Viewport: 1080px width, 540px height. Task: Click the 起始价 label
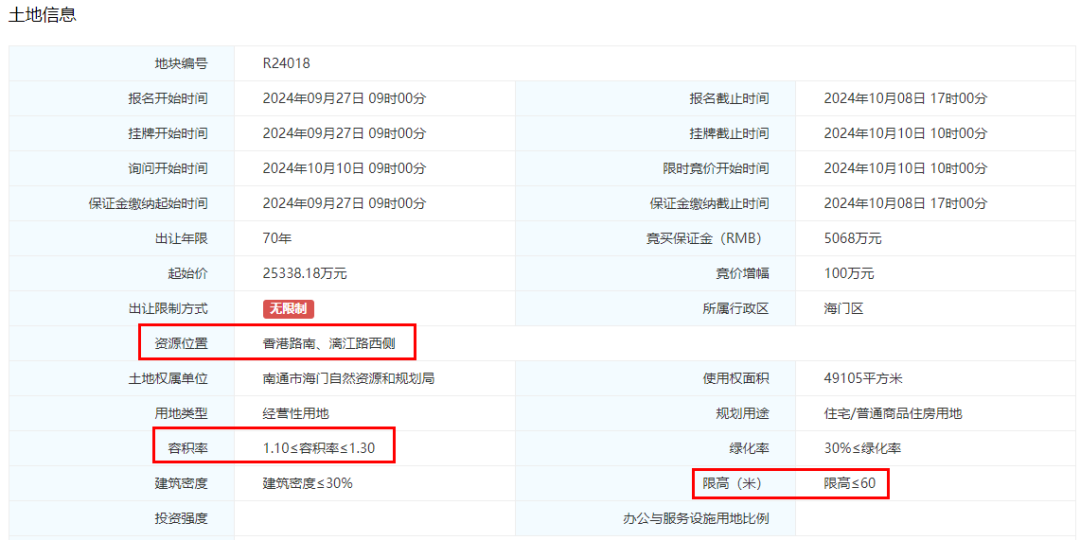(187, 274)
